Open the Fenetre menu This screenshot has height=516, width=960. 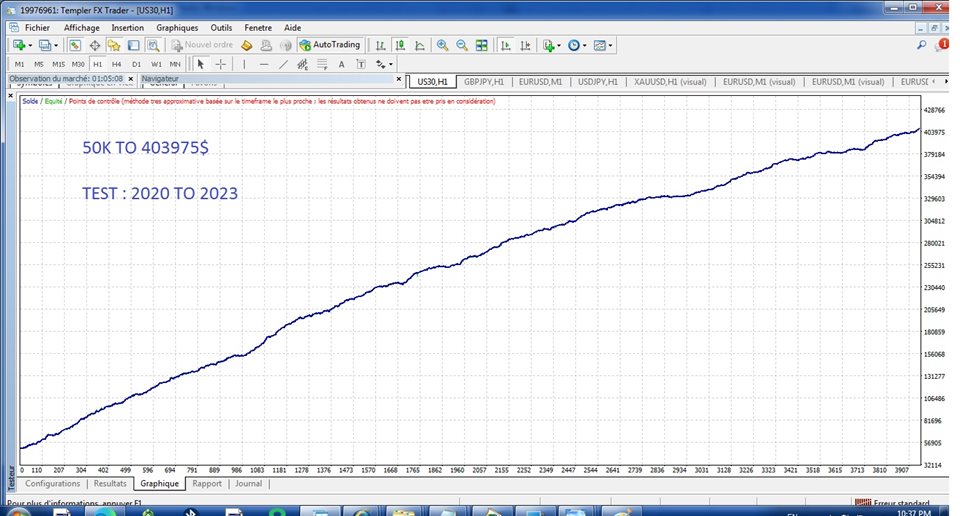coord(258,28)
